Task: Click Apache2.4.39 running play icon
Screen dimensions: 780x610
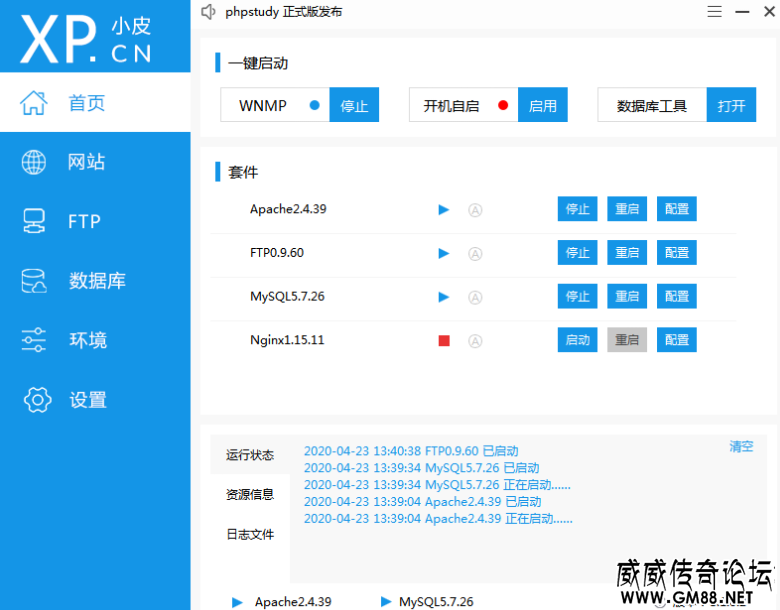Action: (x=444, y=210)
